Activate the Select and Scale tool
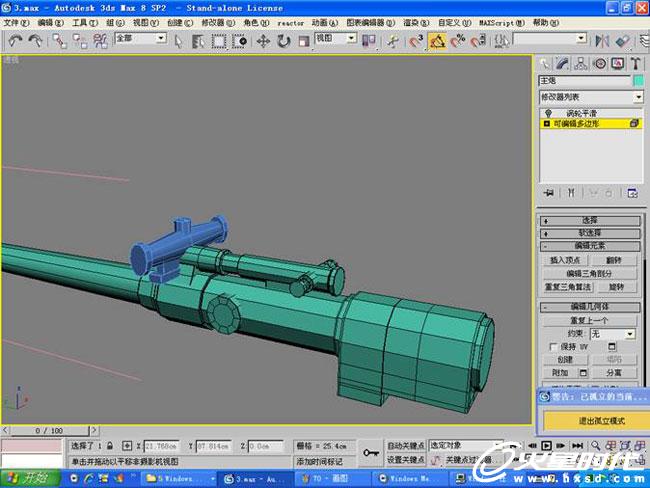650x488 pixels. (x=304, y=41)
